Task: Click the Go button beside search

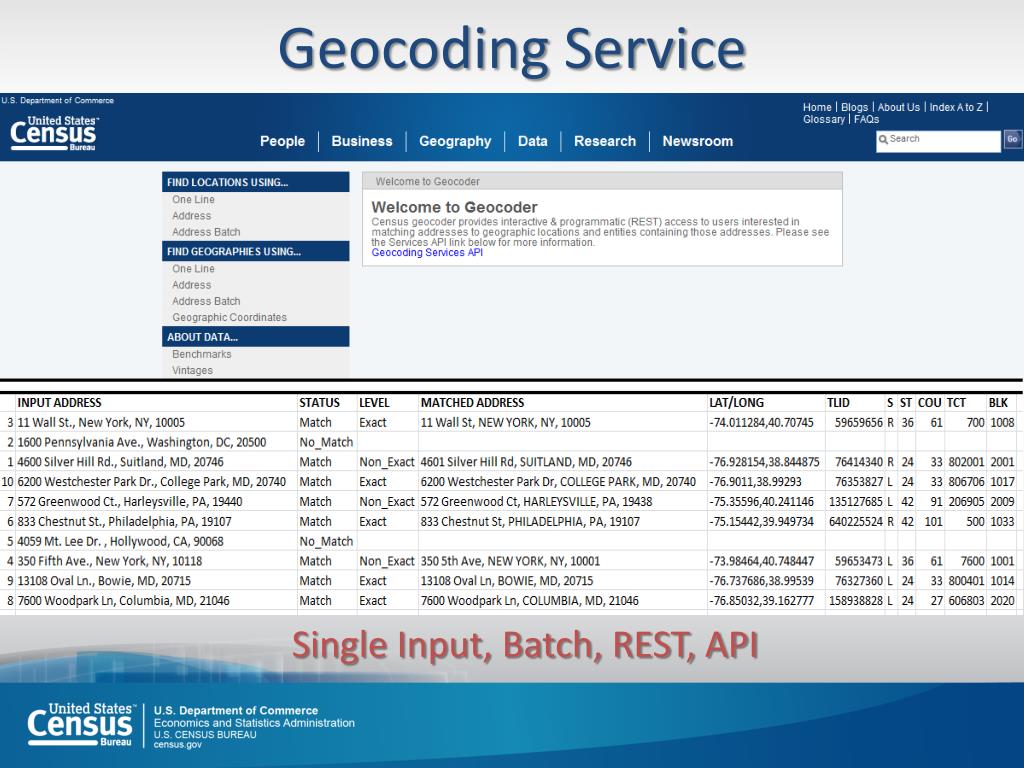Action: pos(1012,139)
